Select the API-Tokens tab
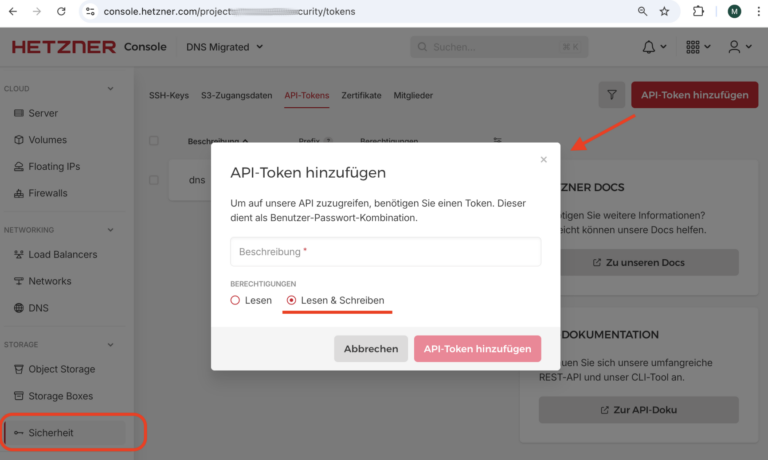This screenshot has width=768, height=460. point(307,96)
